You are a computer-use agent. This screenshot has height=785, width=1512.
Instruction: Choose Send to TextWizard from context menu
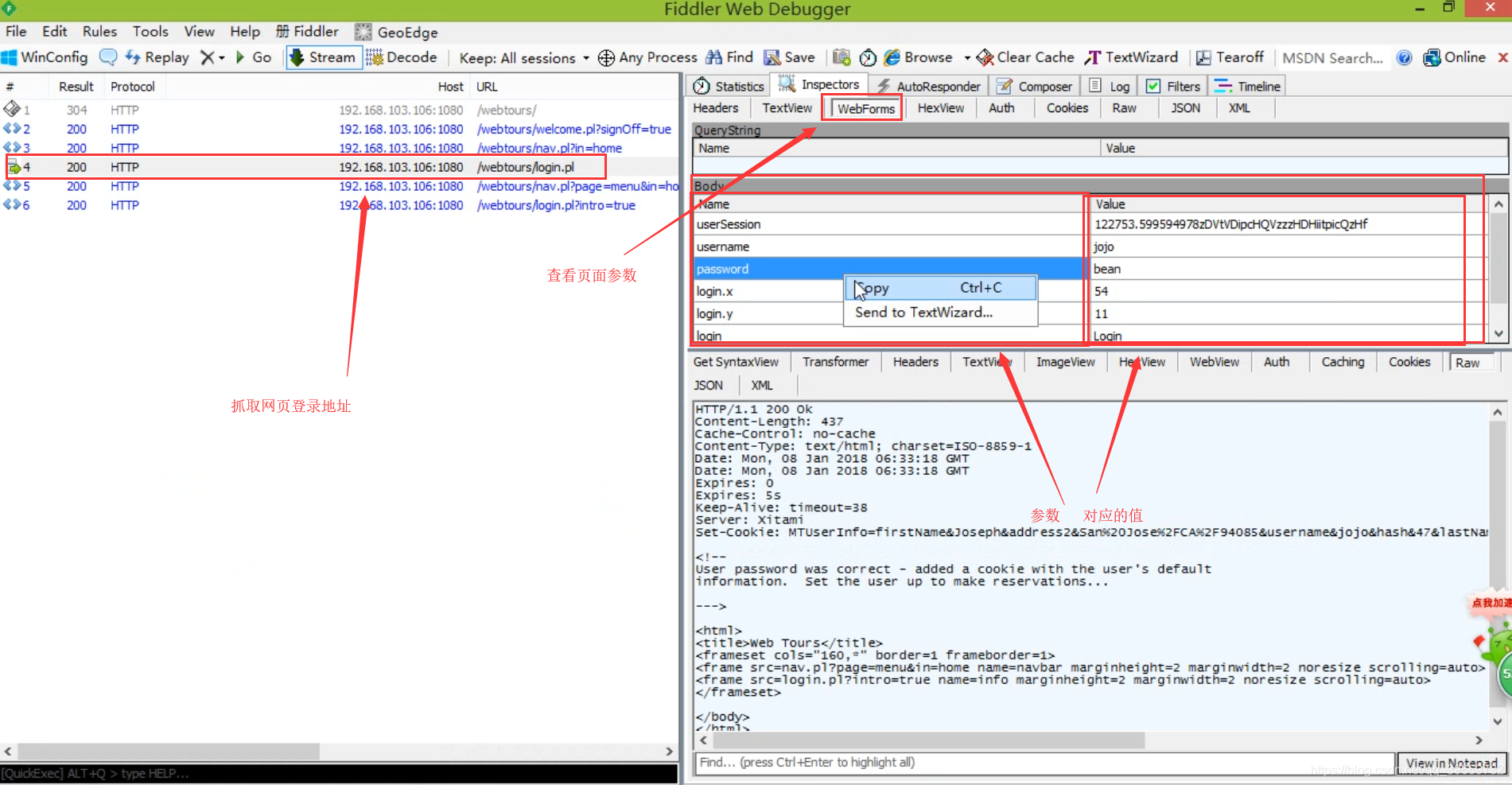coord(941,313)
